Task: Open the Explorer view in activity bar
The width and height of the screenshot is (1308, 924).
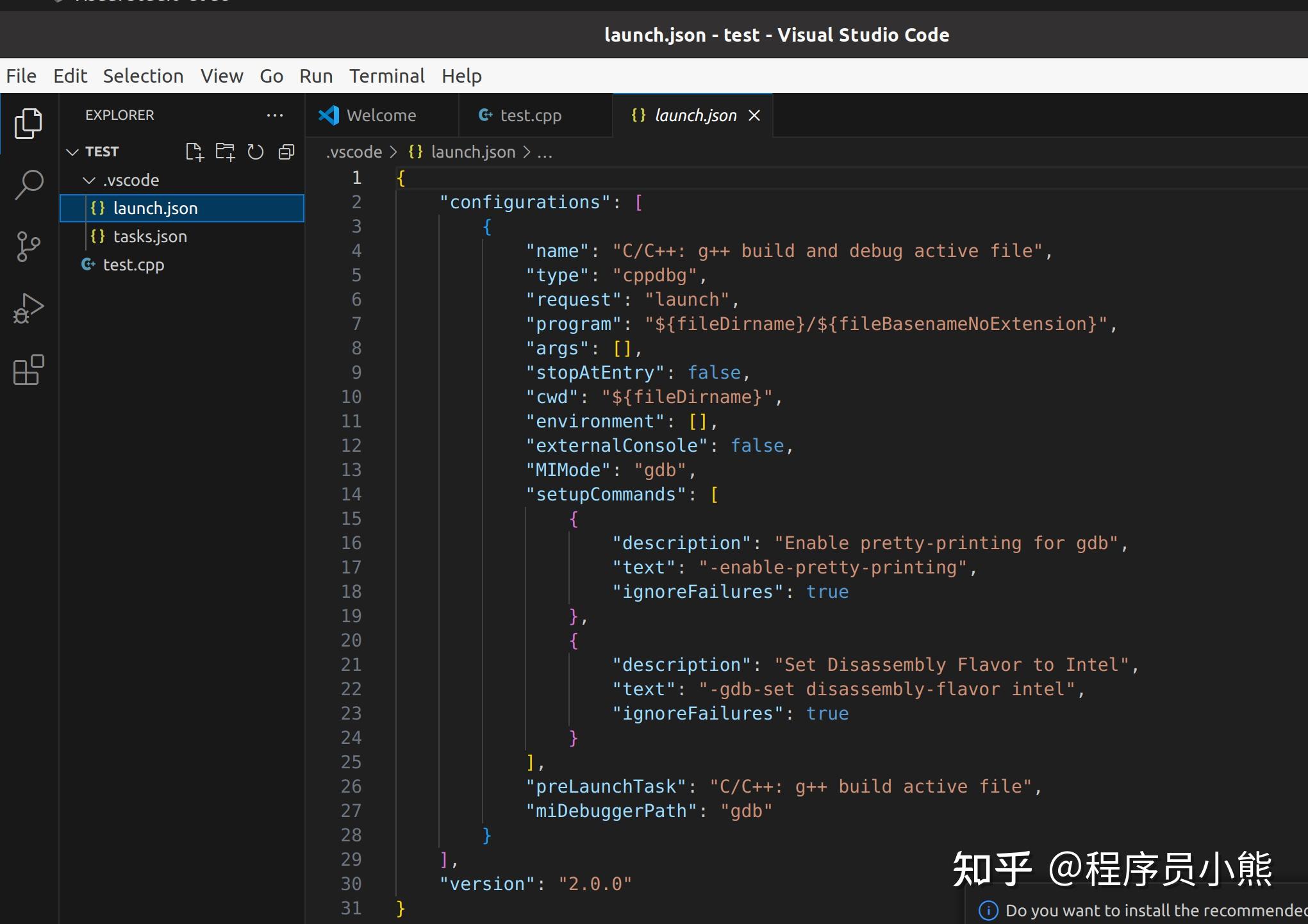Action: [x=28, y=123]
